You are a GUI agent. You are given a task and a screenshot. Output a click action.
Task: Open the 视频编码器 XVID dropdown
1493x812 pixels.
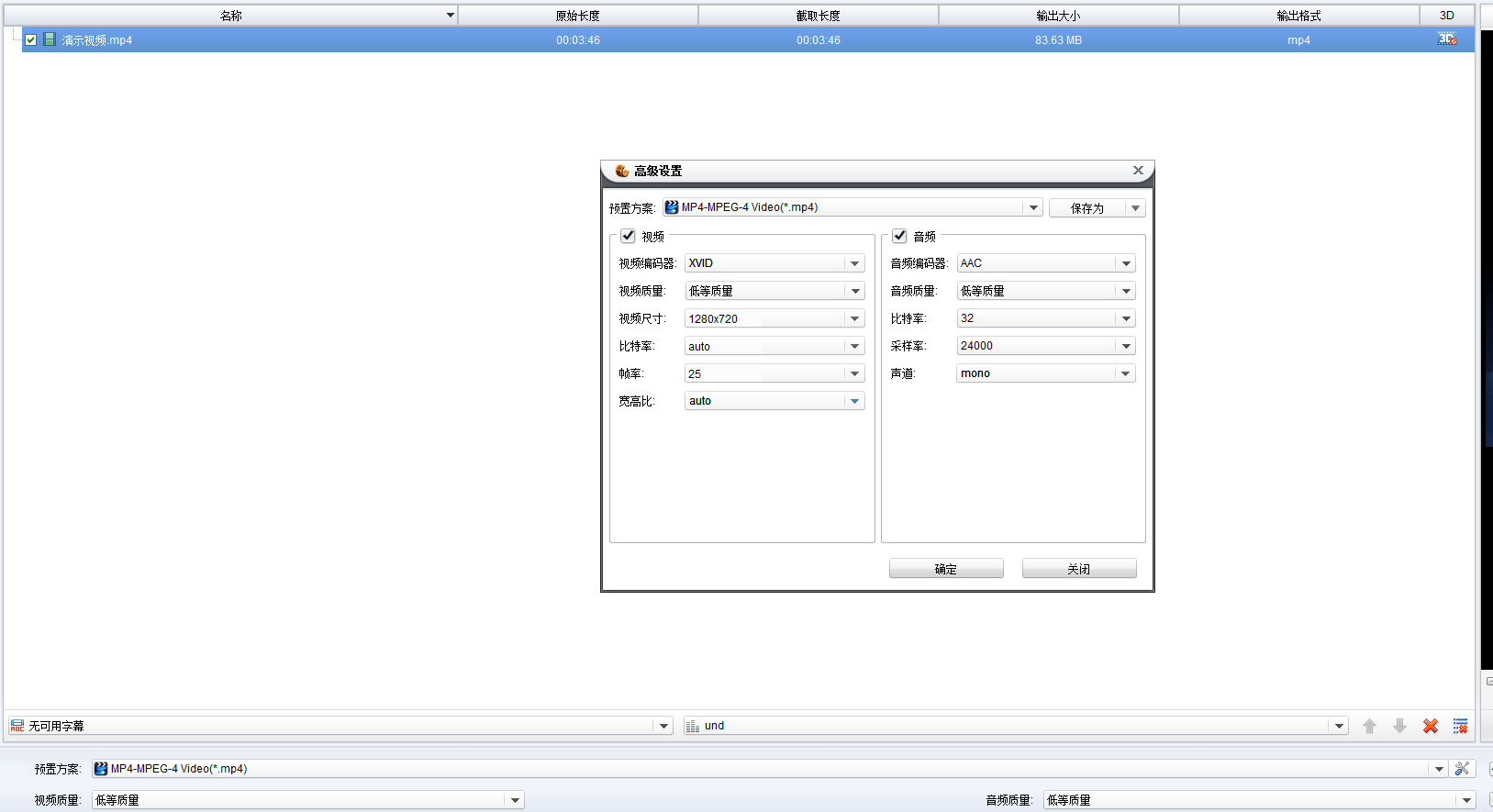coord(855,263)
